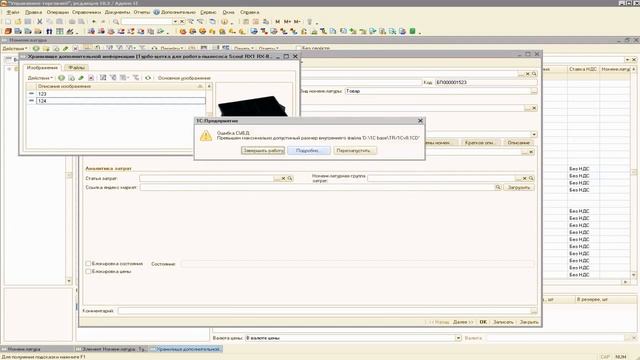This screenshot has width=640, height=360.
Task: Click the Ссылка яндекс маркет input field
Action: tap(317, 187)
